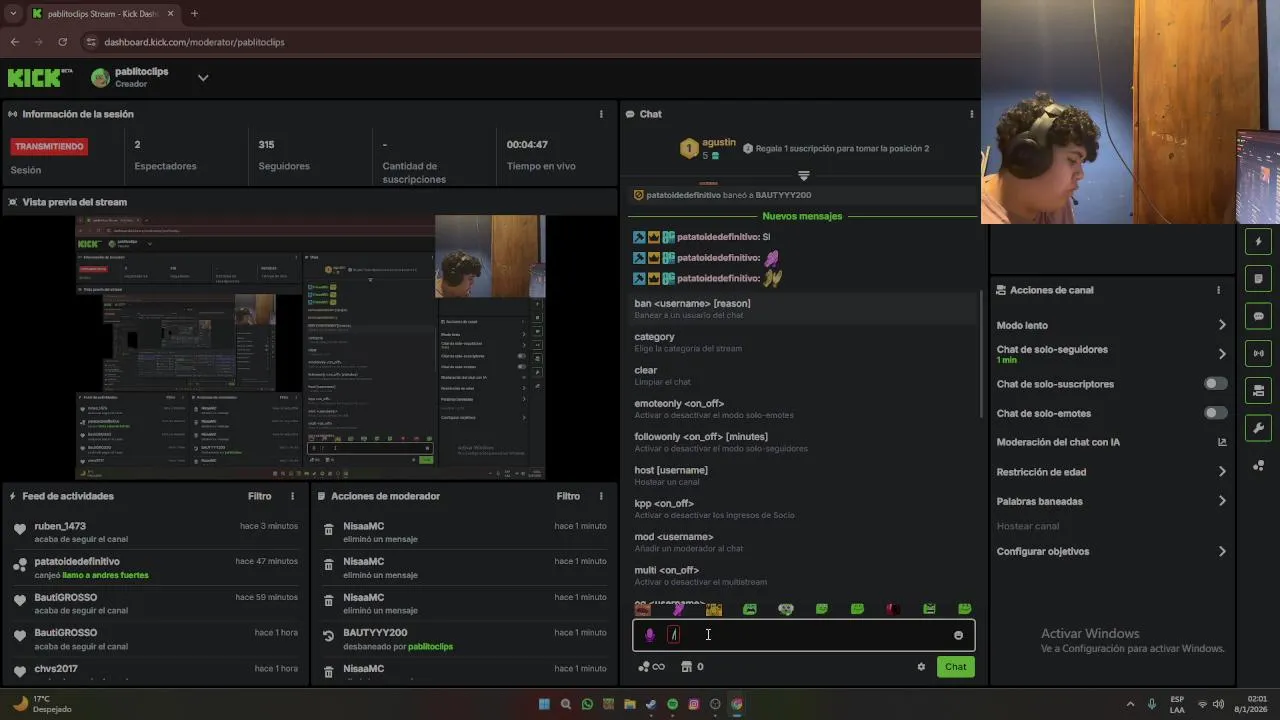Viewport: 1280px width, 720px height.
Task: Open Acciones de moderador Filtro
Action: point(568,496)
